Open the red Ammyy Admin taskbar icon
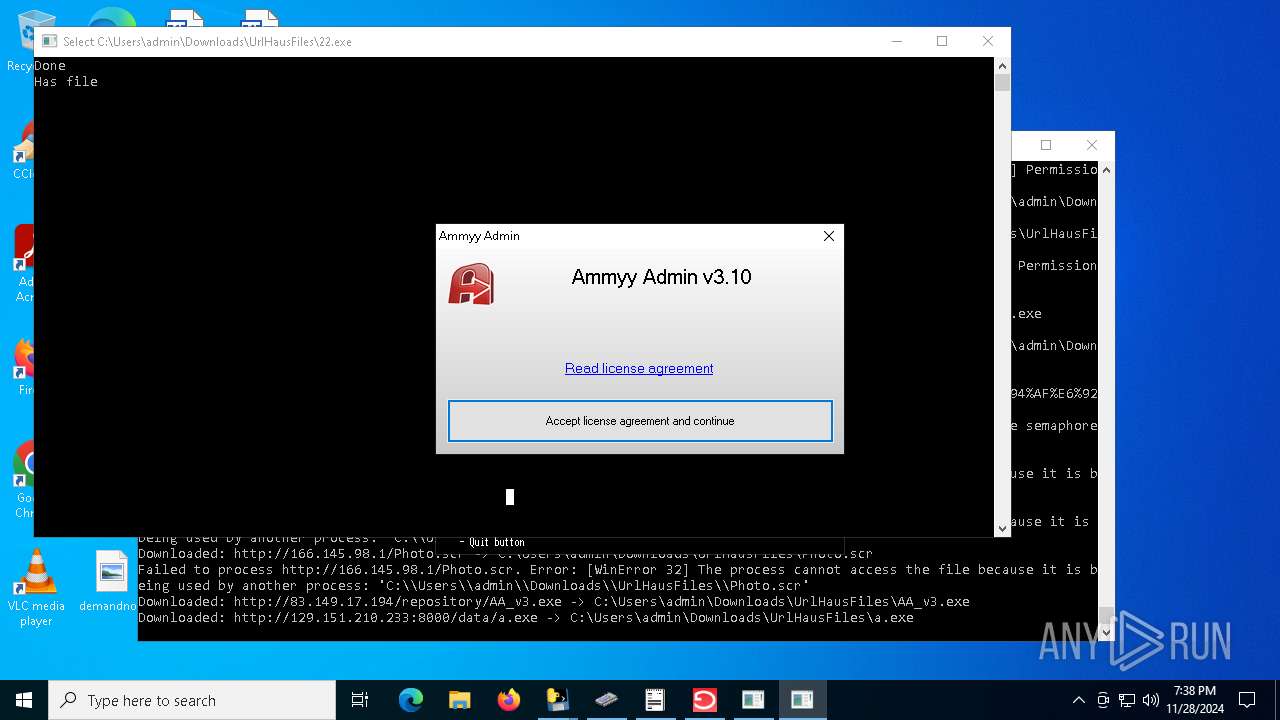Image resolution: width=1280 pixels, height=720 pixels. tap(704, 700)
